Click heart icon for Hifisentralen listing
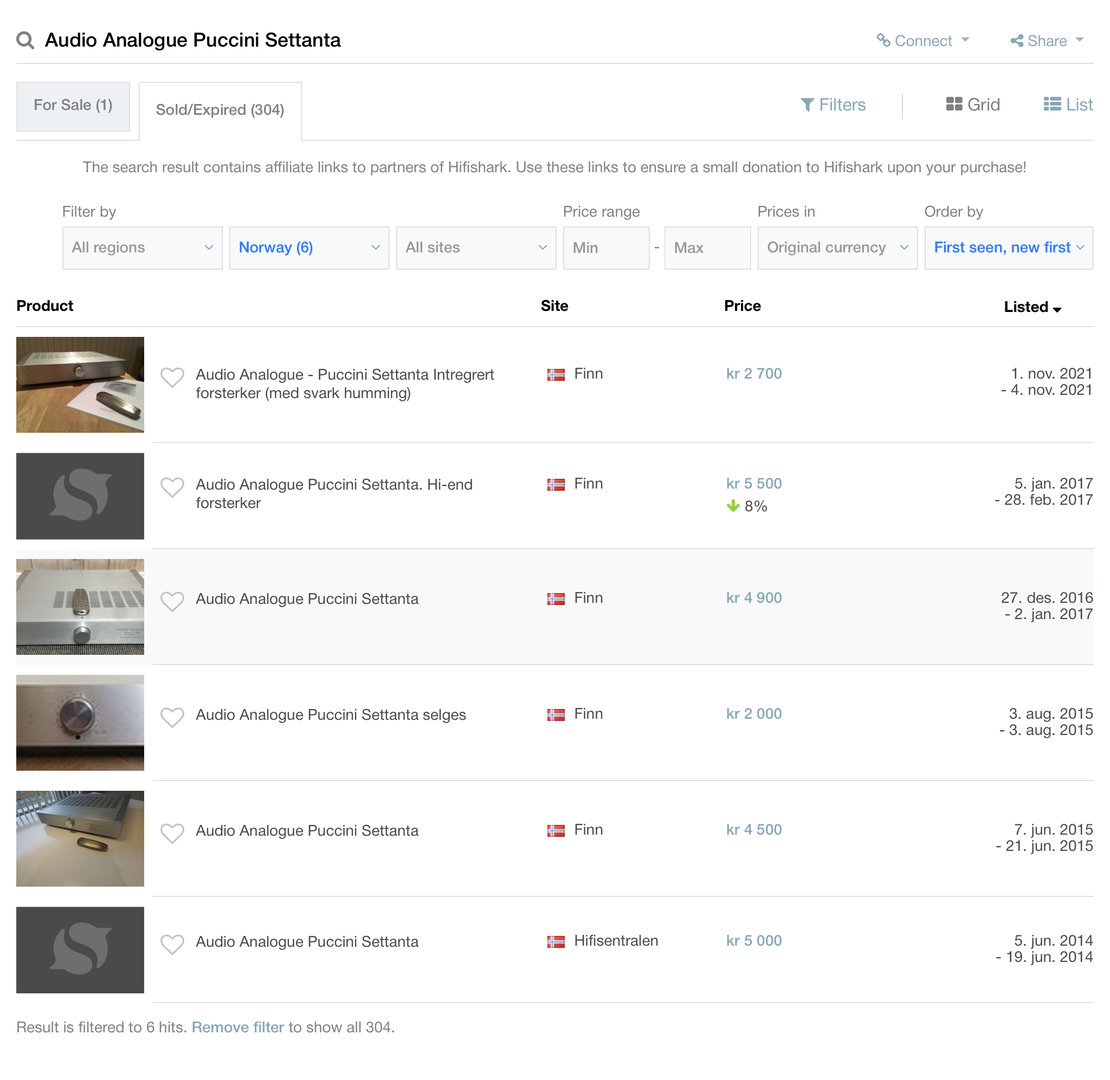Screen dimensions: 1110x1080 [x=172, y=944]
